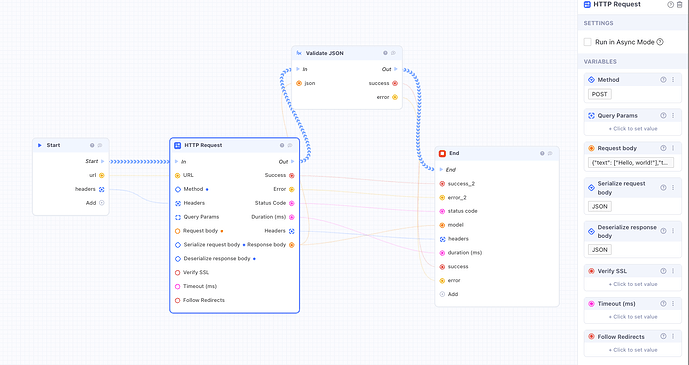Viewport: 689px width, 365px height.
Task: Click help icon beside Run in Async Mode
Action: [660, 42]
